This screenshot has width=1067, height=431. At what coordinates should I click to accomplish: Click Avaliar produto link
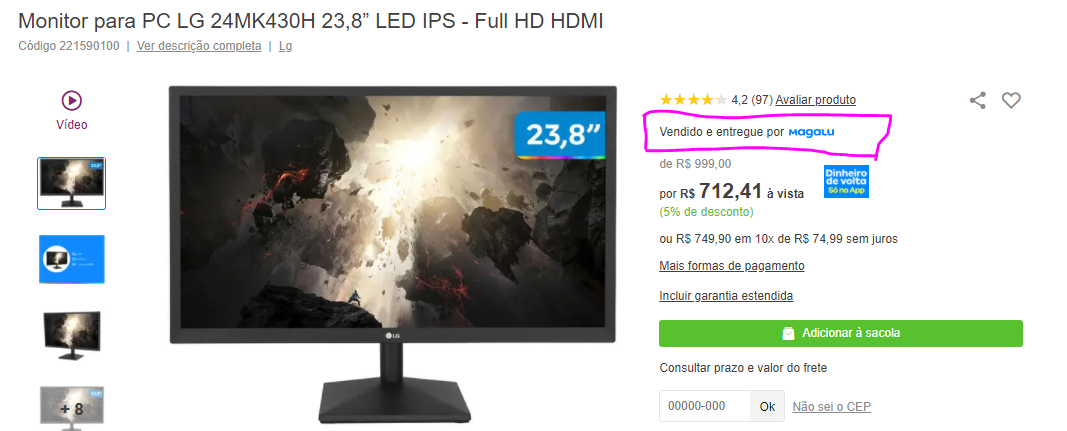(815, 100)
